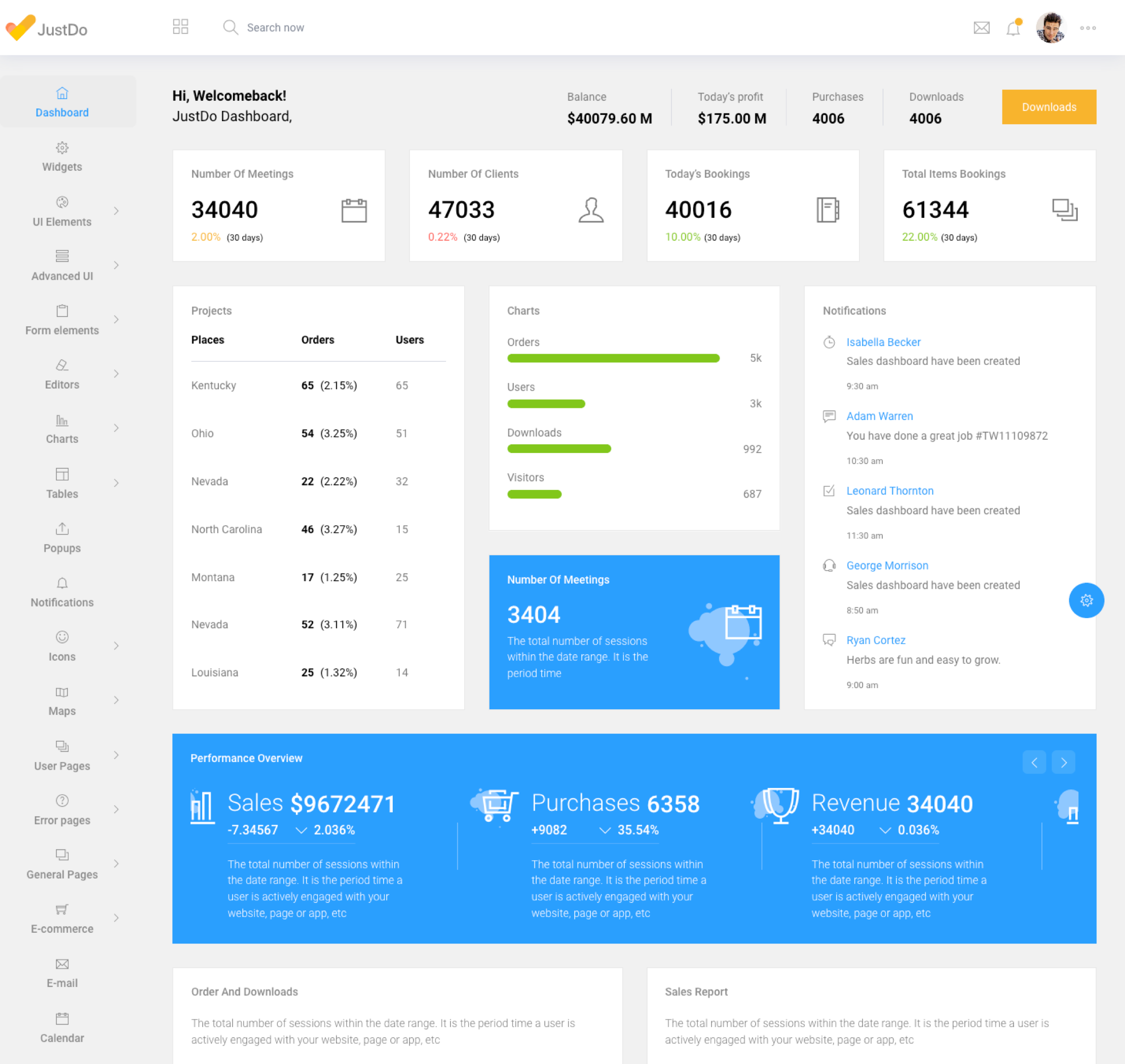Click the Search now input field
Screen dimensions: 1125x1064
(x=275, y=28)
